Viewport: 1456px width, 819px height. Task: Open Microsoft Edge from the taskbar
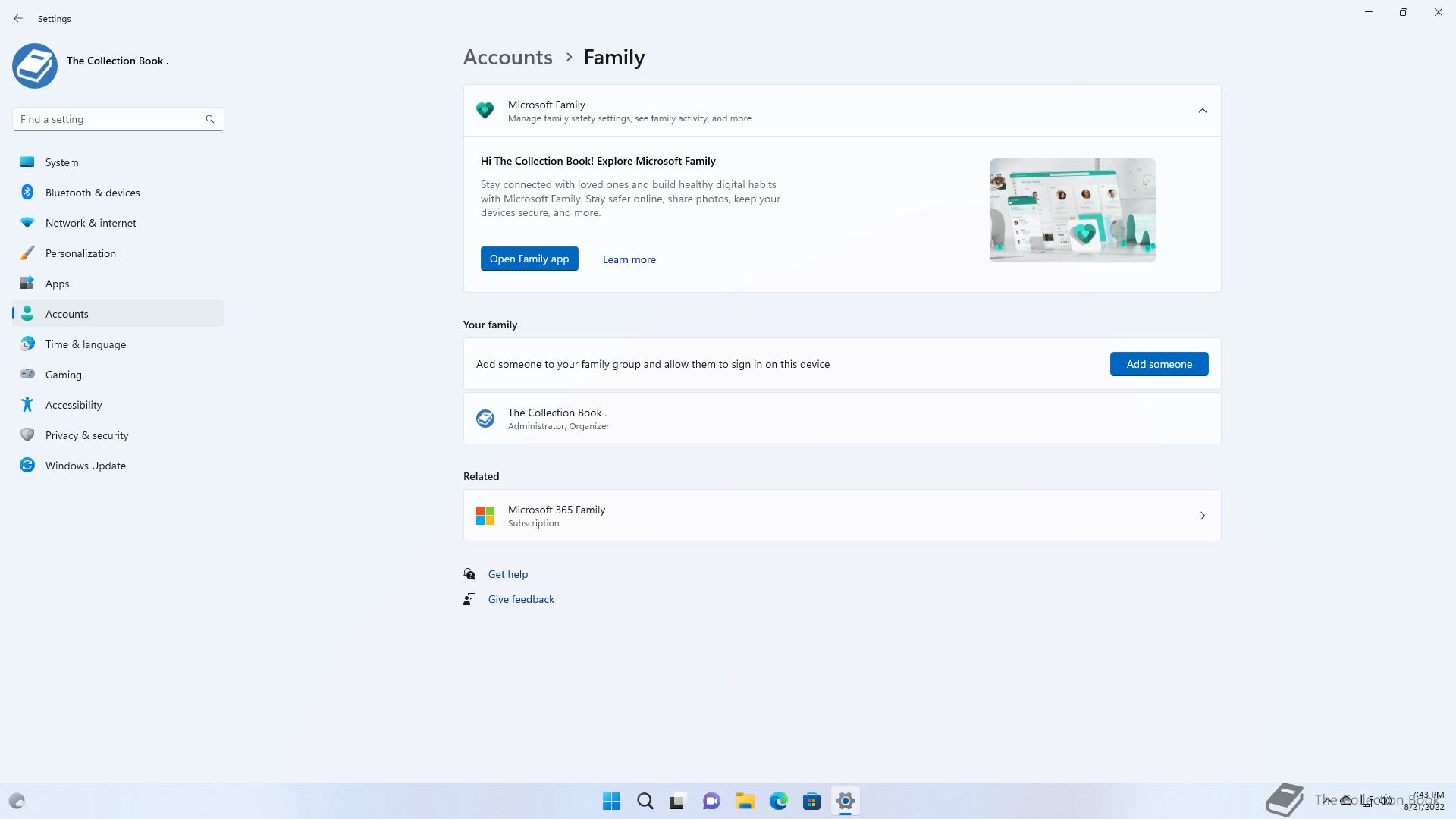click(778, 801)
